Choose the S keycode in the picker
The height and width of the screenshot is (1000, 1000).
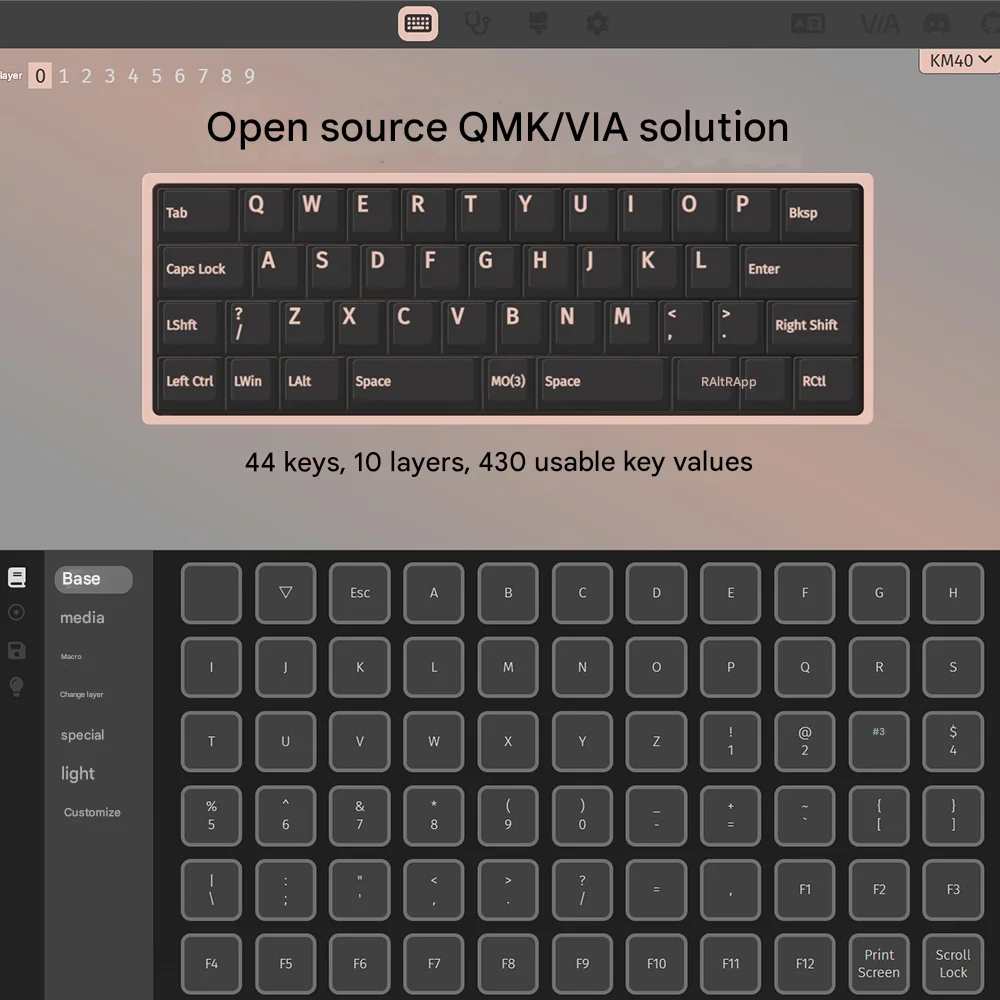pos(953,667)
